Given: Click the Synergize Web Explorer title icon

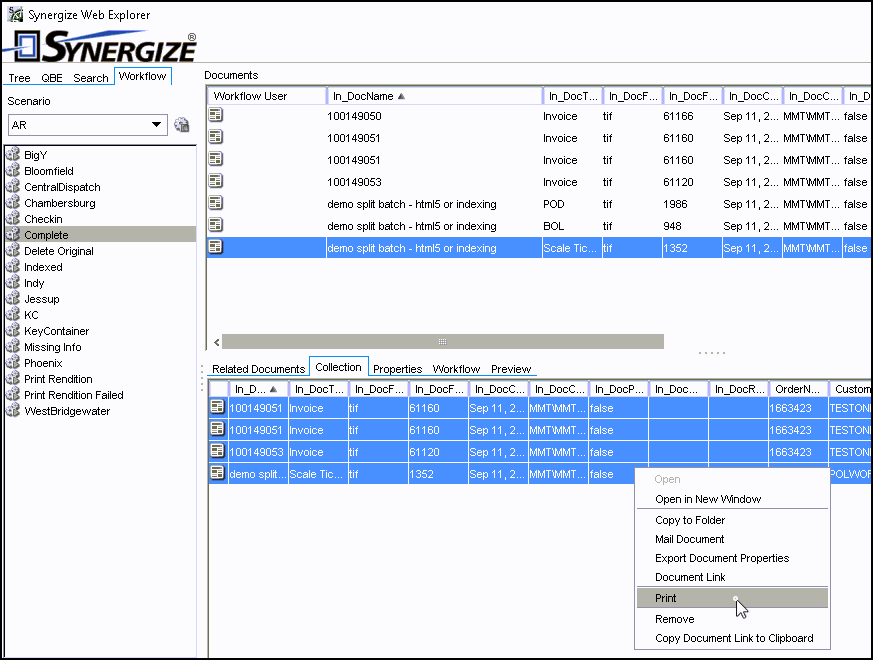Looking at the screenshot, I should point(15,14).
